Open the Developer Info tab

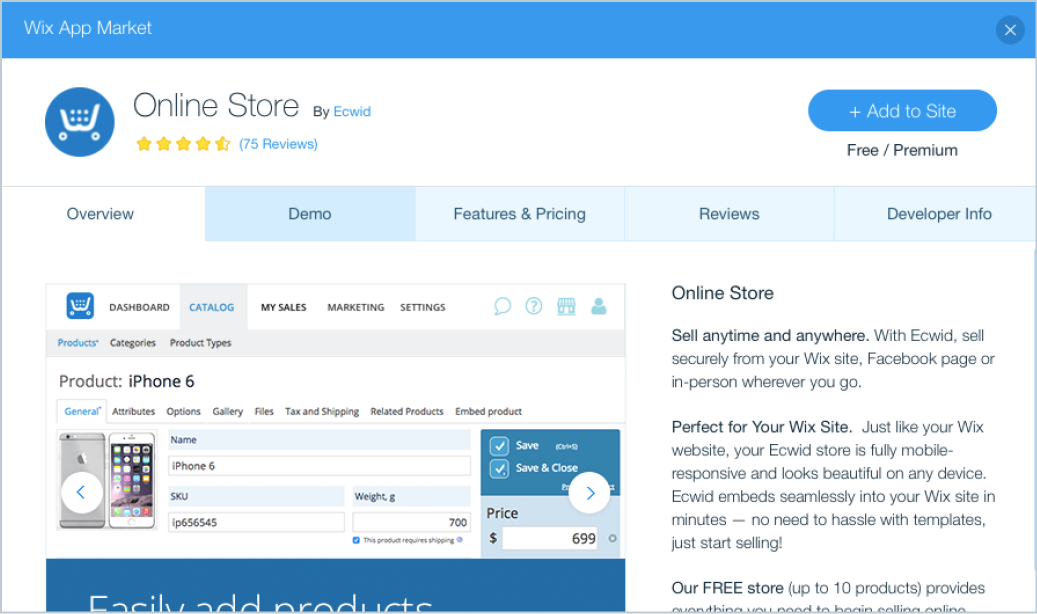tap(939, 214)
